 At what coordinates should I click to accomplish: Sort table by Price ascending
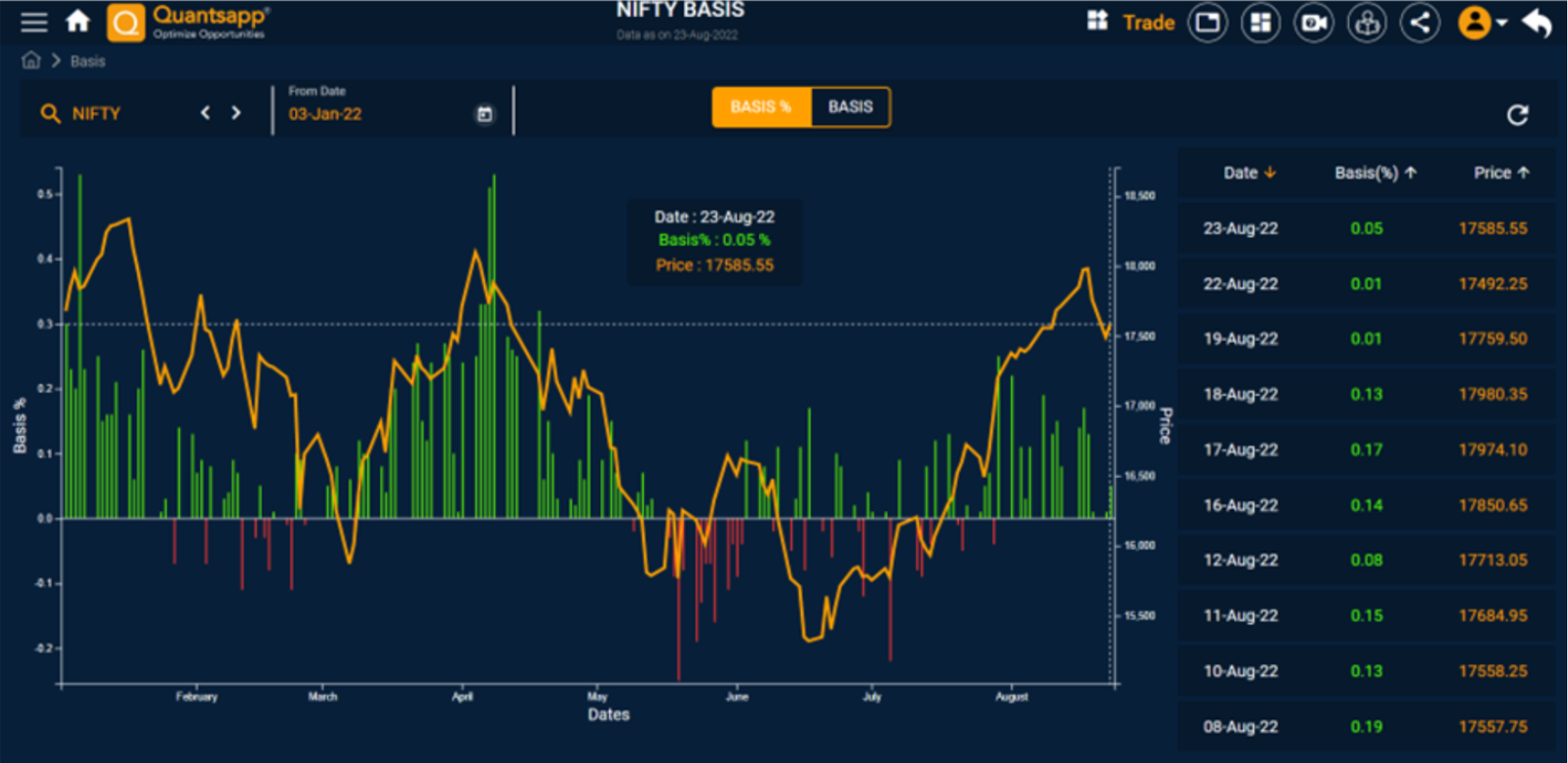pos(1503,172)
